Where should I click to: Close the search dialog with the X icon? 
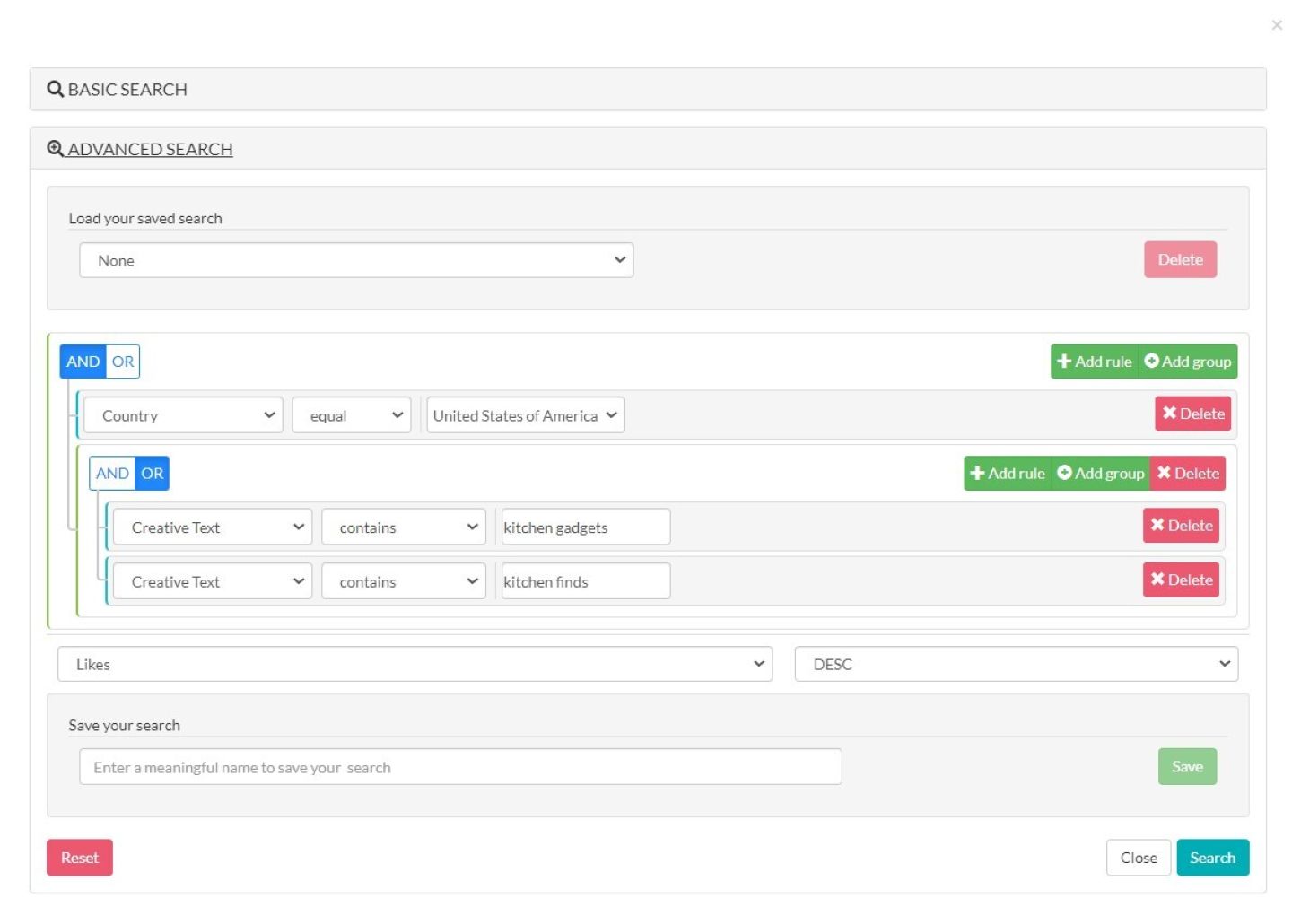[1276, 25]
